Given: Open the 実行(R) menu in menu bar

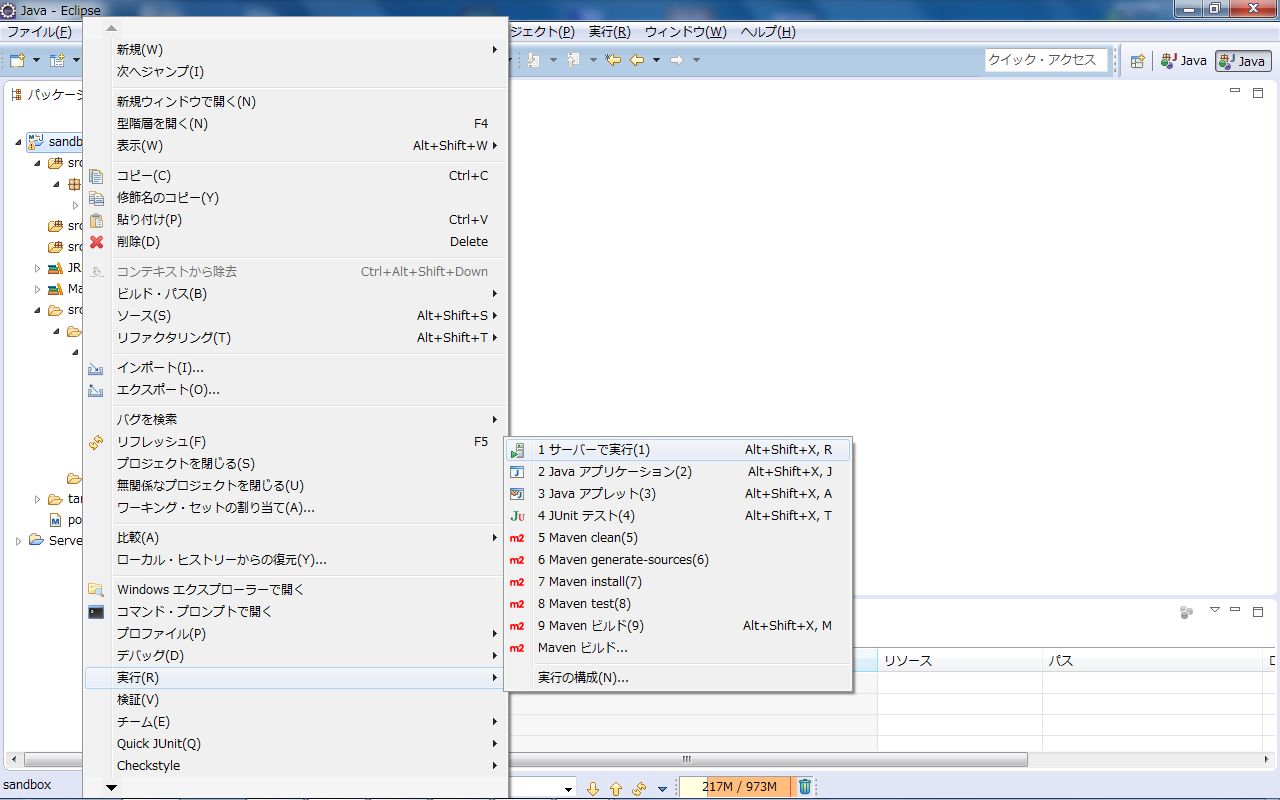Looking at the screenshot, I should pyautogui.click(x=610, y=32).
